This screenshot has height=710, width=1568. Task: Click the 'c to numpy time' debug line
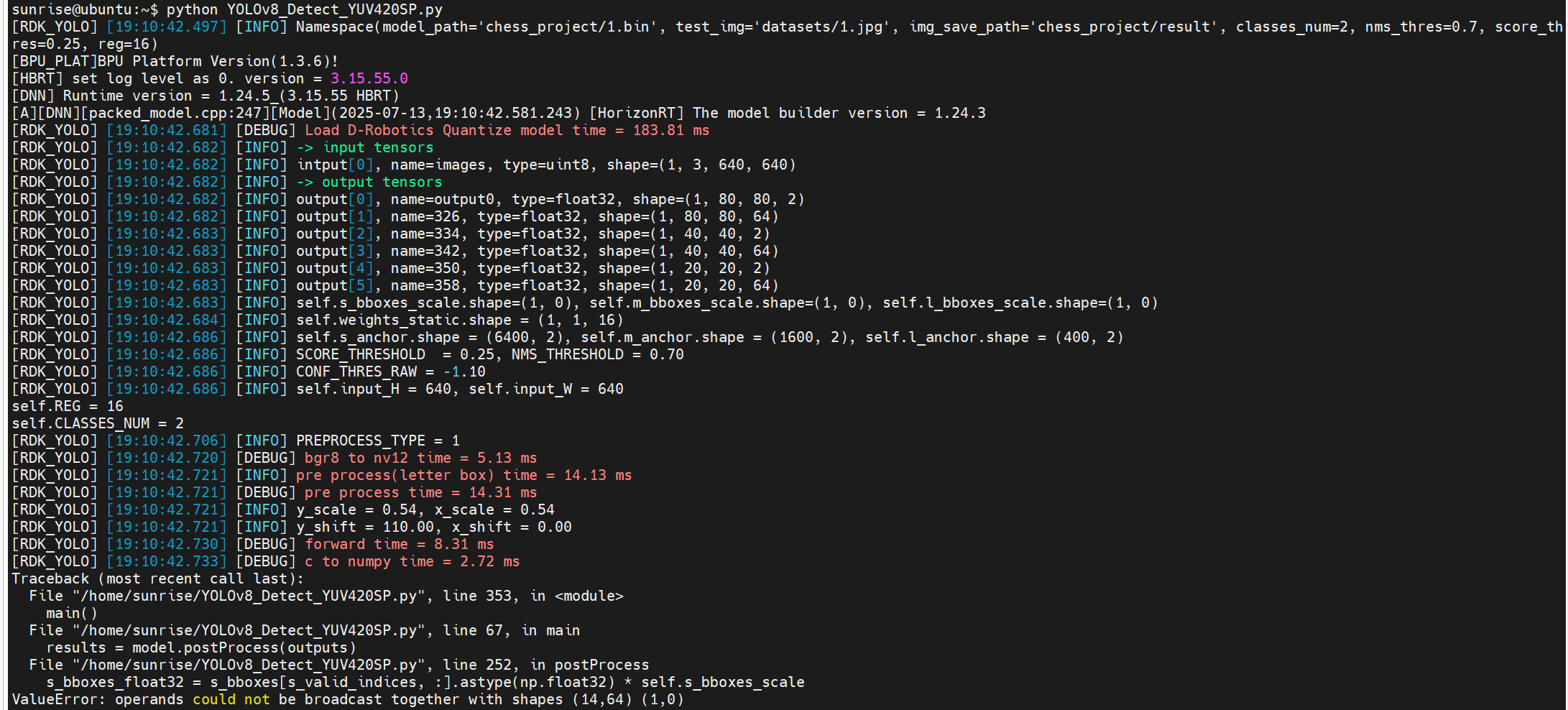[x=266, y=561]
